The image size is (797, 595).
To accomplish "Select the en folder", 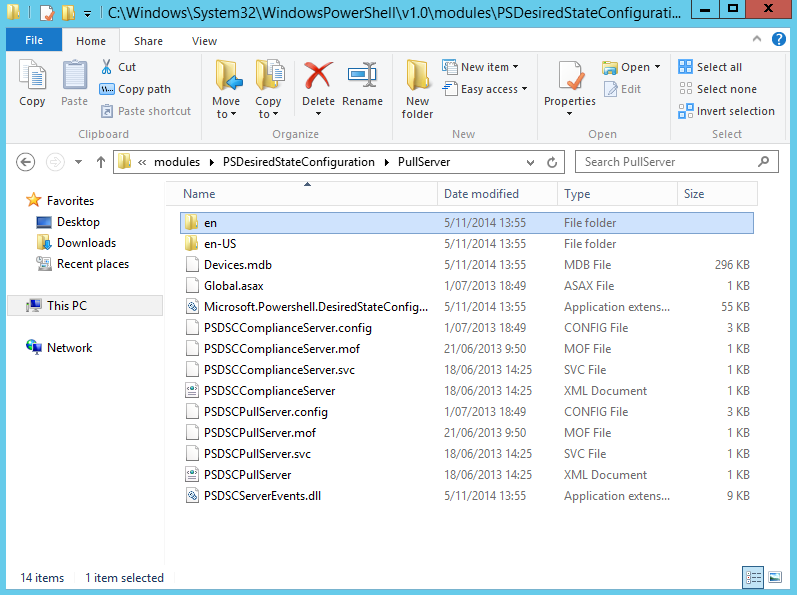I will tap(467, 223).
